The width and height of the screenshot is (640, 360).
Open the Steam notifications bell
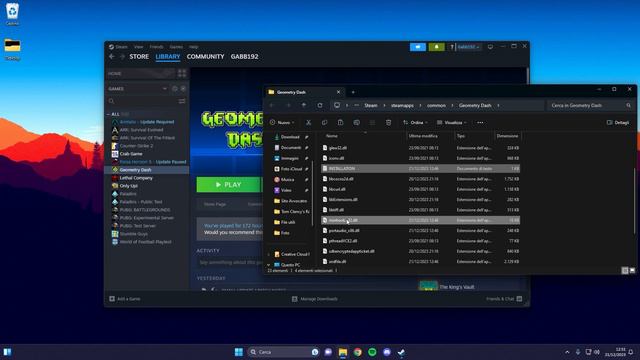[x=436, y=47]
